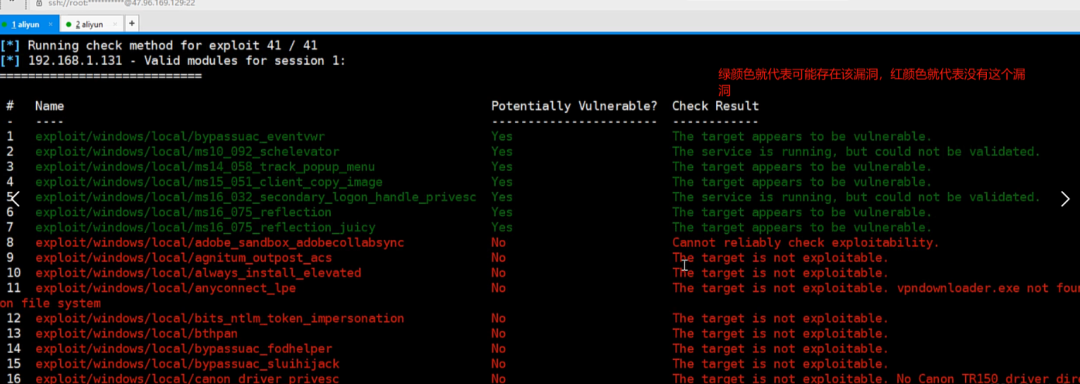Click the check result for ms15_051_client_copy_image
This screenshot has height=384, width=1080.
802,182
